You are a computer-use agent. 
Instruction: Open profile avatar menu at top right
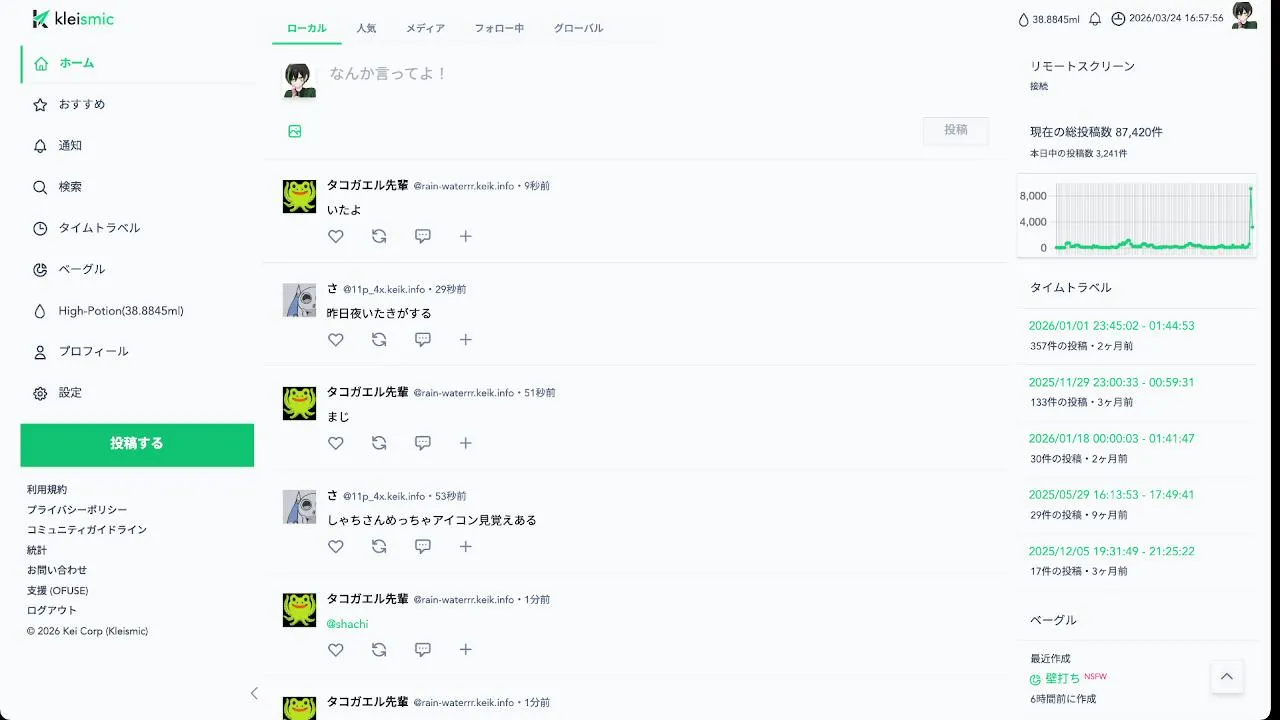click(x=1244, y=15)
